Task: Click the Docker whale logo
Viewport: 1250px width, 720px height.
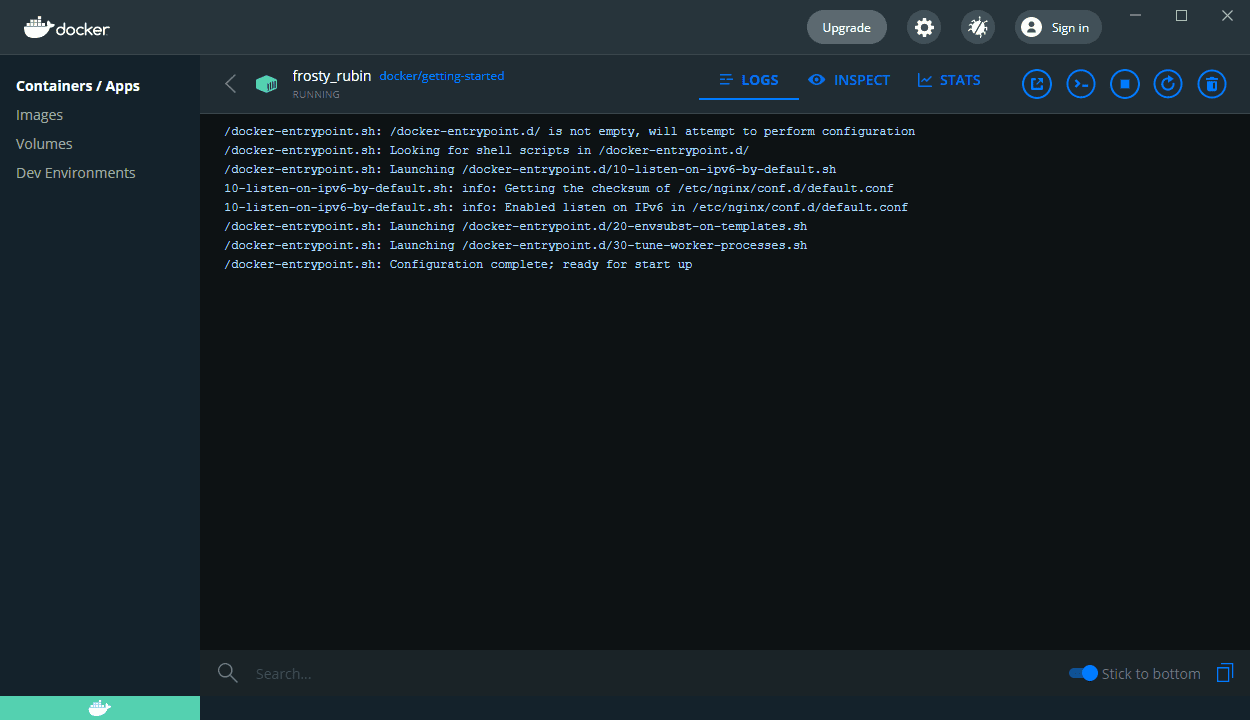Action: click(67, 28)
